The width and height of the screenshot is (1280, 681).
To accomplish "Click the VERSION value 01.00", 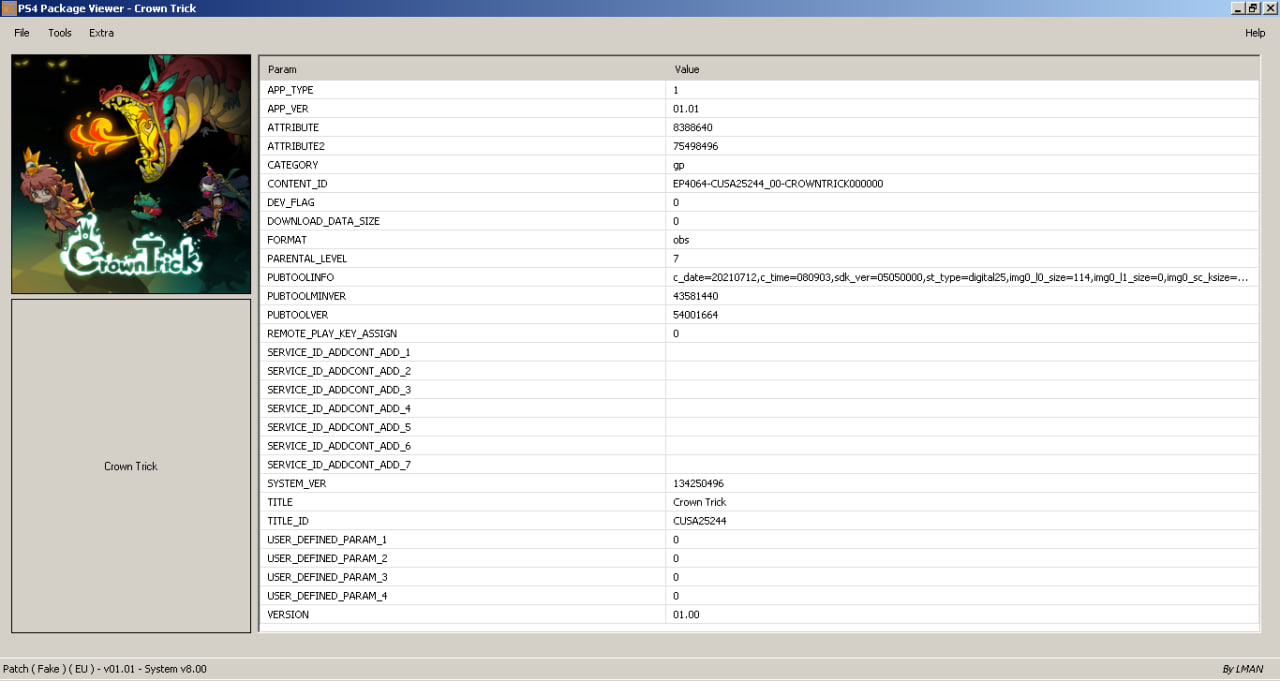I will [x=686, y=615].
